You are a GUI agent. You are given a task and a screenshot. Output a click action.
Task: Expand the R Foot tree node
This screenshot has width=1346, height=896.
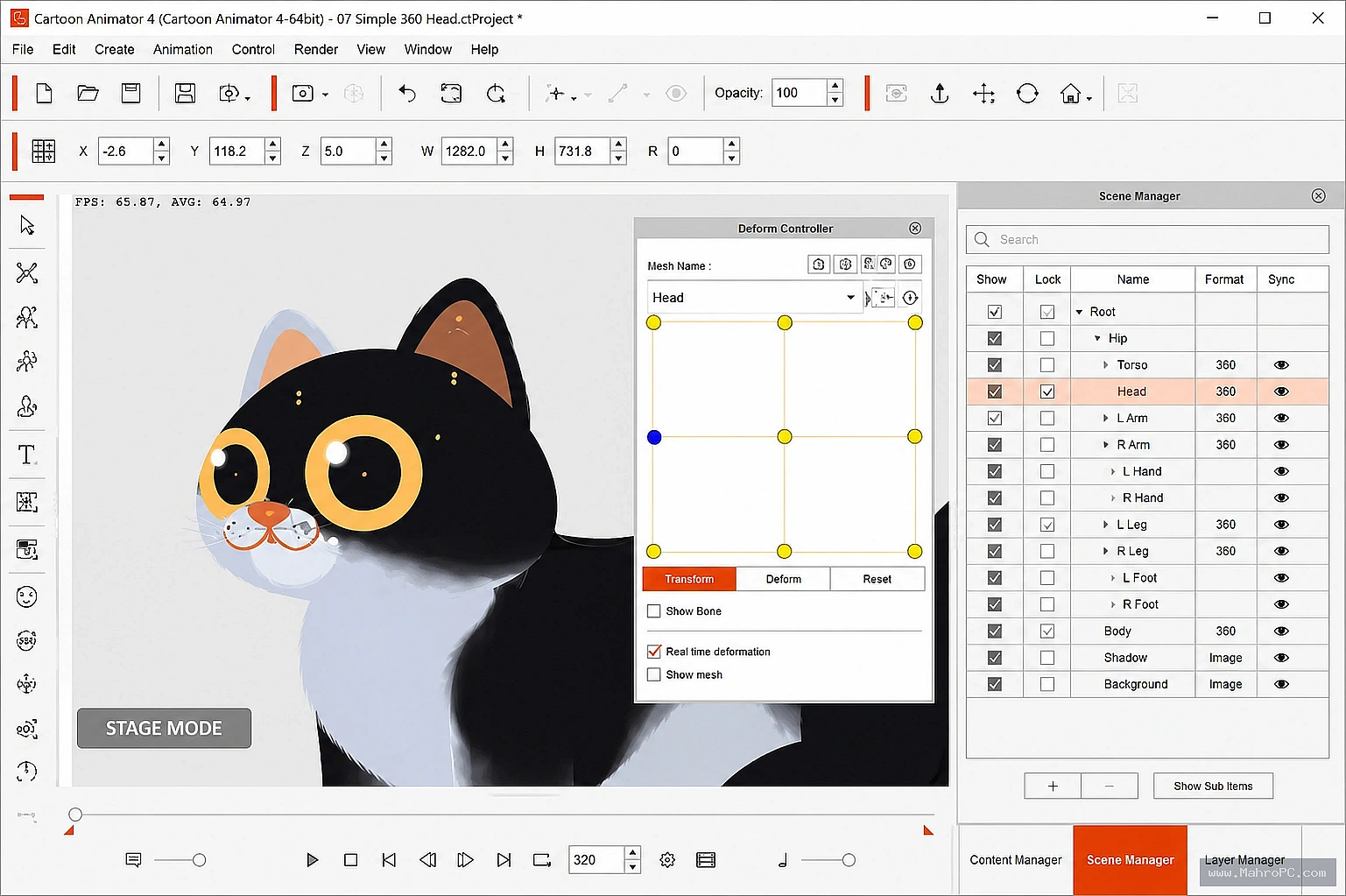point(1113,604)
